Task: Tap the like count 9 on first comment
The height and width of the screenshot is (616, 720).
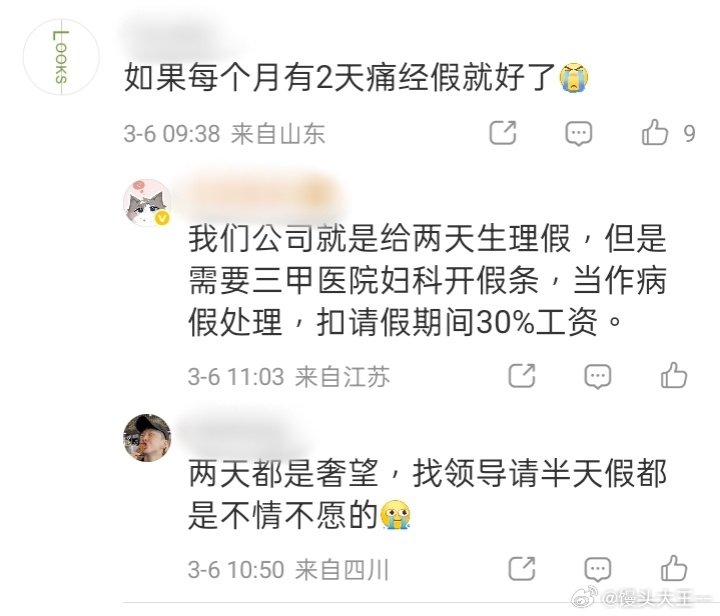Action: pos(689,134)
